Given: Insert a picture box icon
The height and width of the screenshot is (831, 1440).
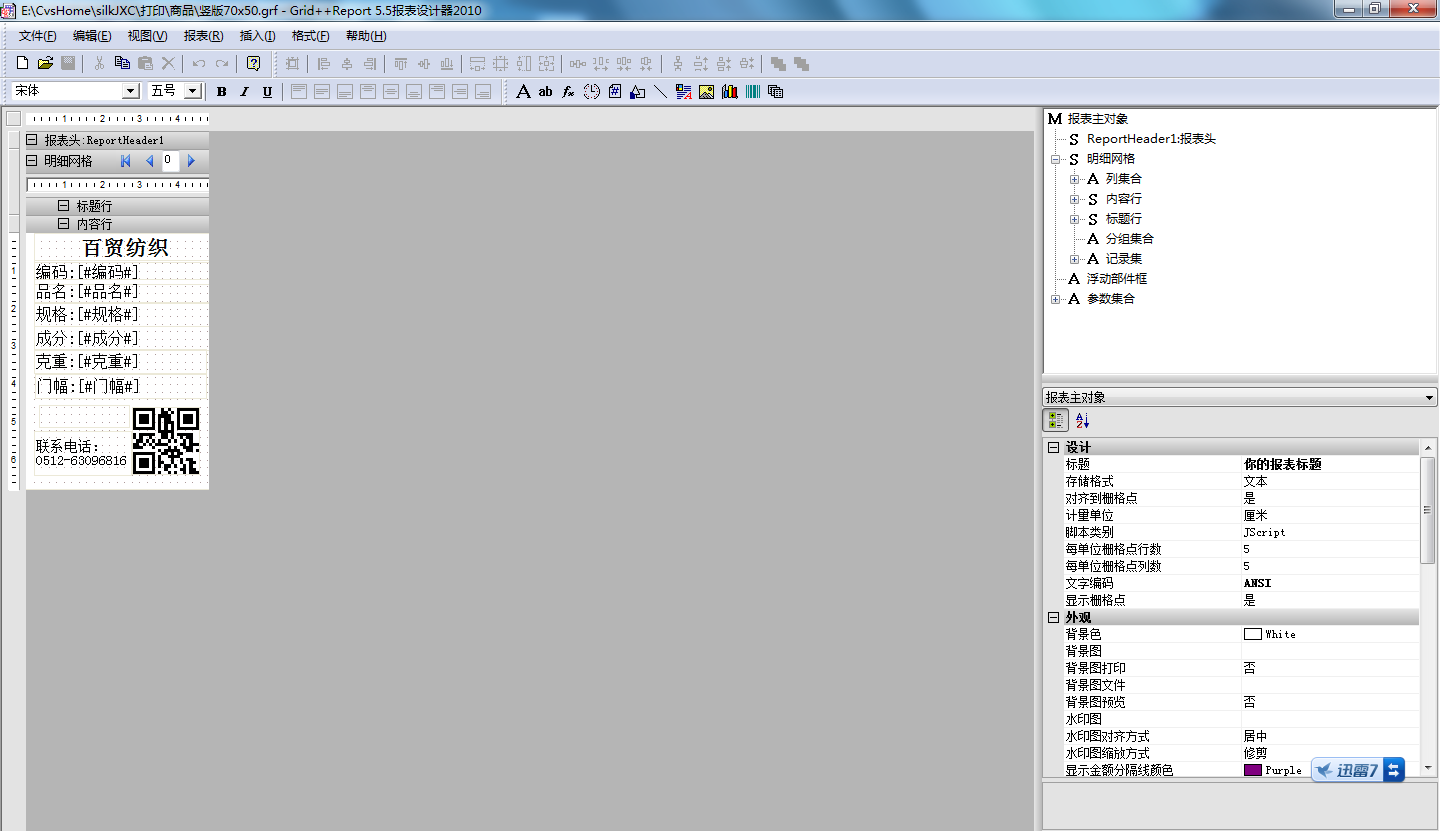Looking at the screenshot, I should [706, 91].
